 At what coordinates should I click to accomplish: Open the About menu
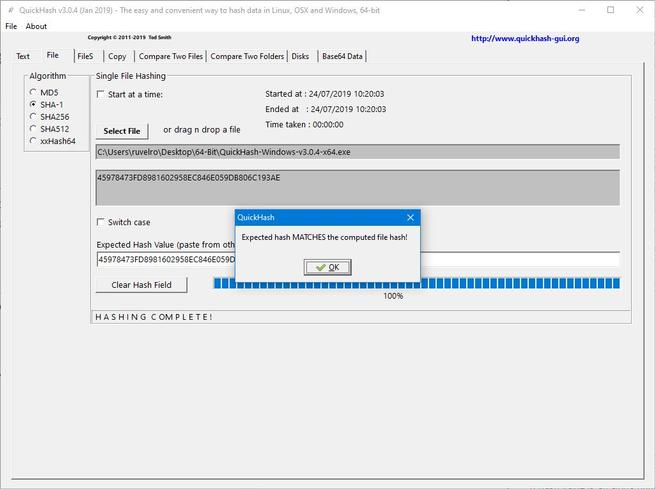click(x=36, y=26)
